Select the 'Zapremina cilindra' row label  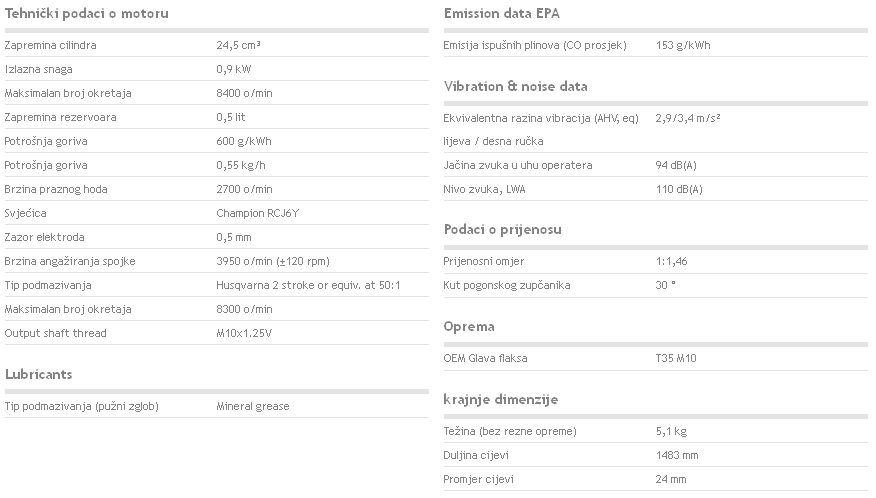click(50, 45)
